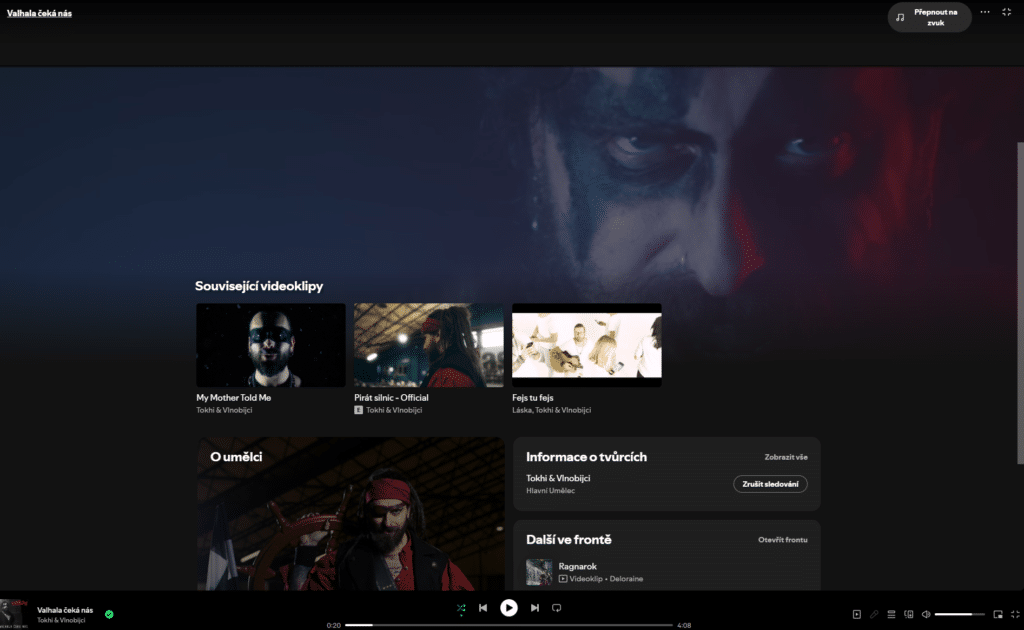Skip to next track
Image resolution: width=1024 pixels, height=630 pixels.
(535, 608)
